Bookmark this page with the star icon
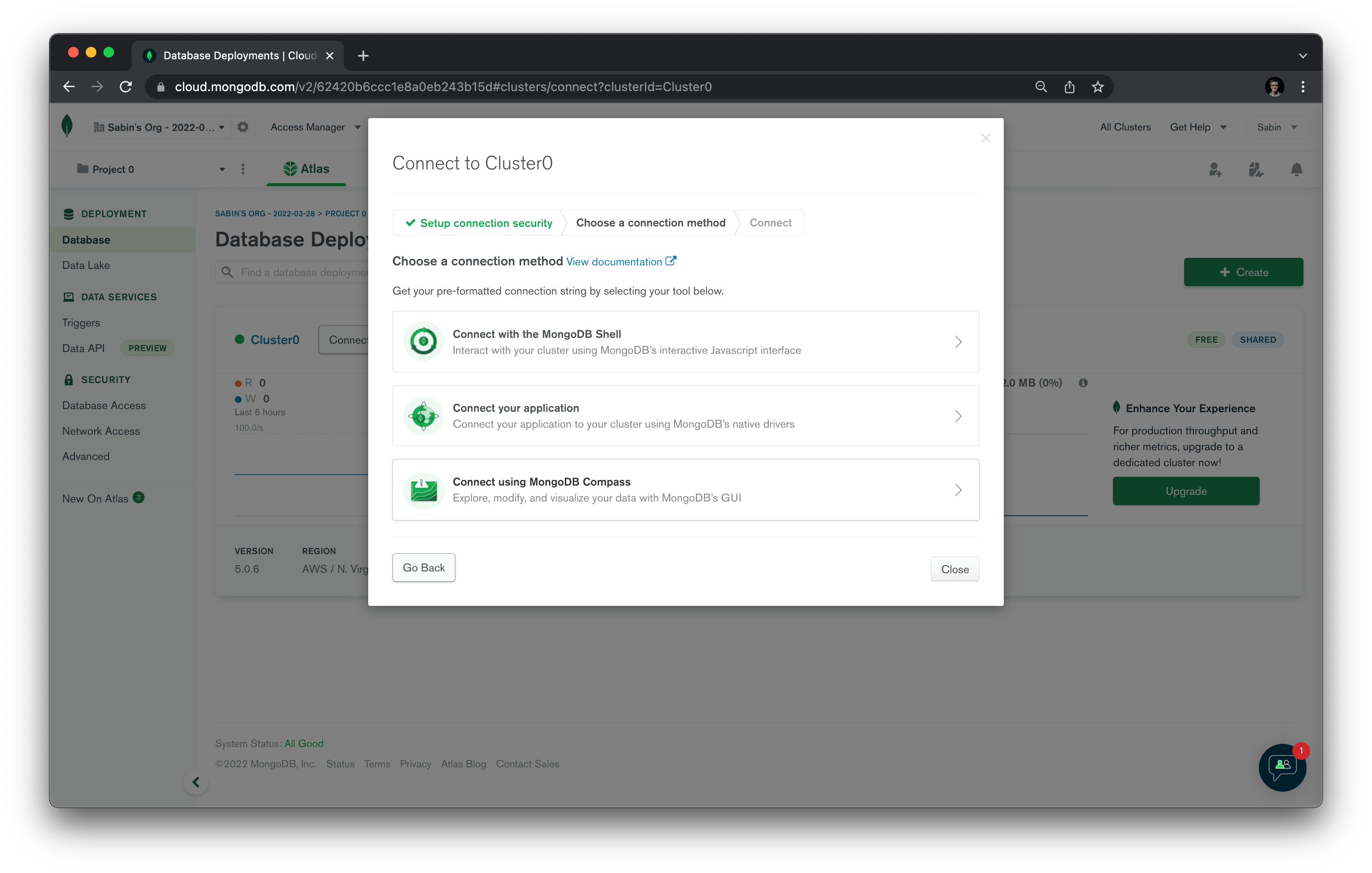Image resolution: width=1372 pixels, height=873 pixels. tap(1098, 87)
